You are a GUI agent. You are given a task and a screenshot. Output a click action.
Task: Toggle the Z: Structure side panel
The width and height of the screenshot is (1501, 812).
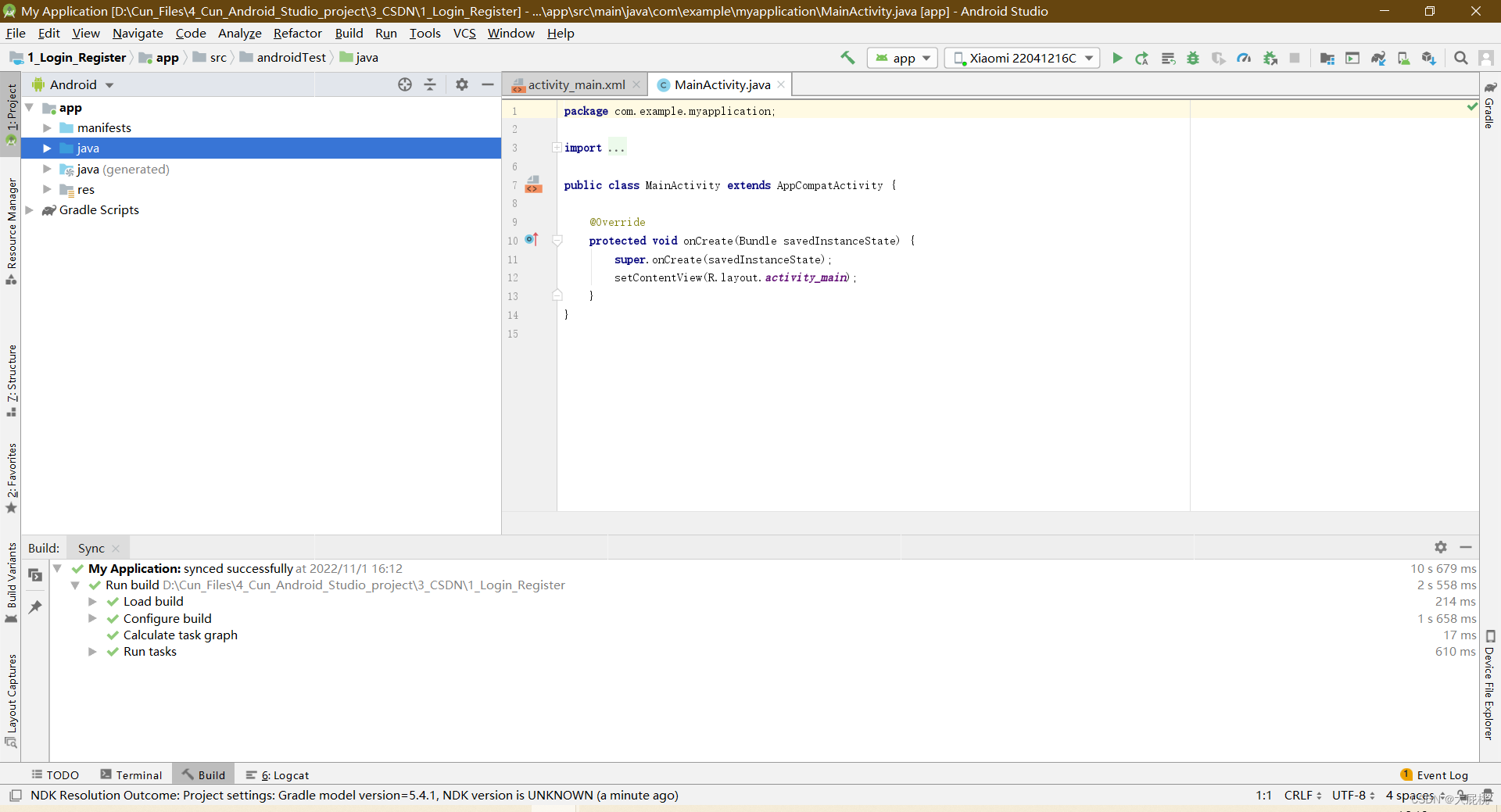(x=11, y=381)
